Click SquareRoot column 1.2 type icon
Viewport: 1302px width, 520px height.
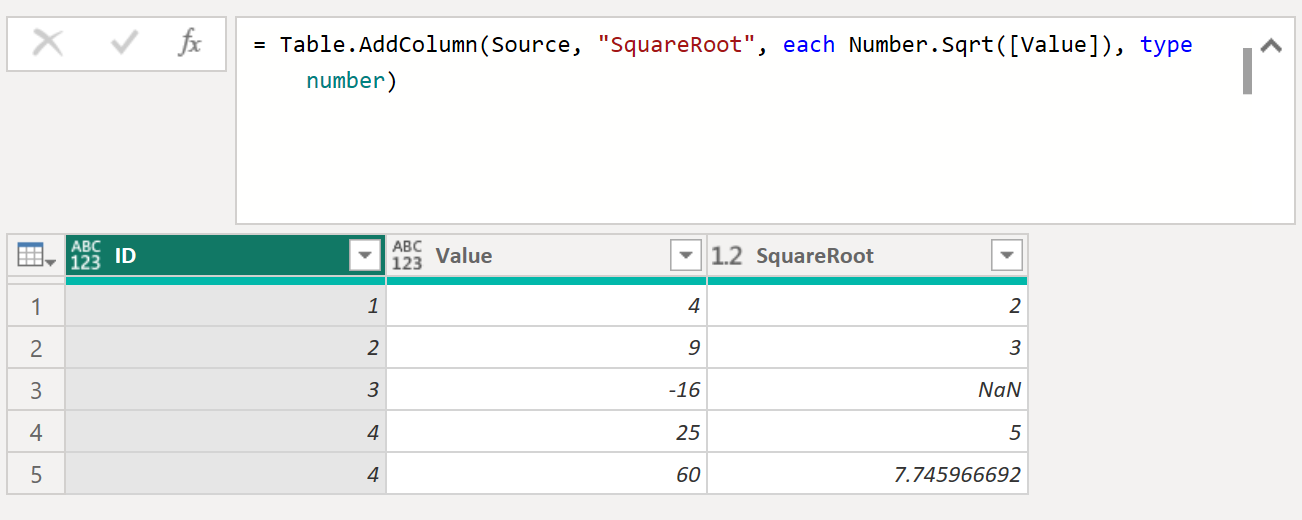727,256
